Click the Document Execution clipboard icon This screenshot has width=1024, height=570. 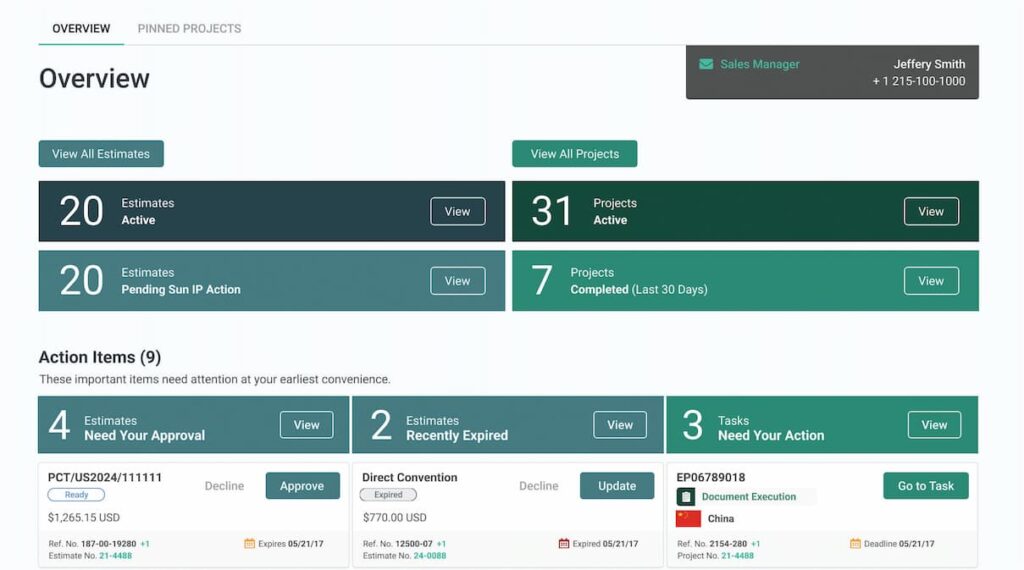pyautogui.click(x=686, y=497)
